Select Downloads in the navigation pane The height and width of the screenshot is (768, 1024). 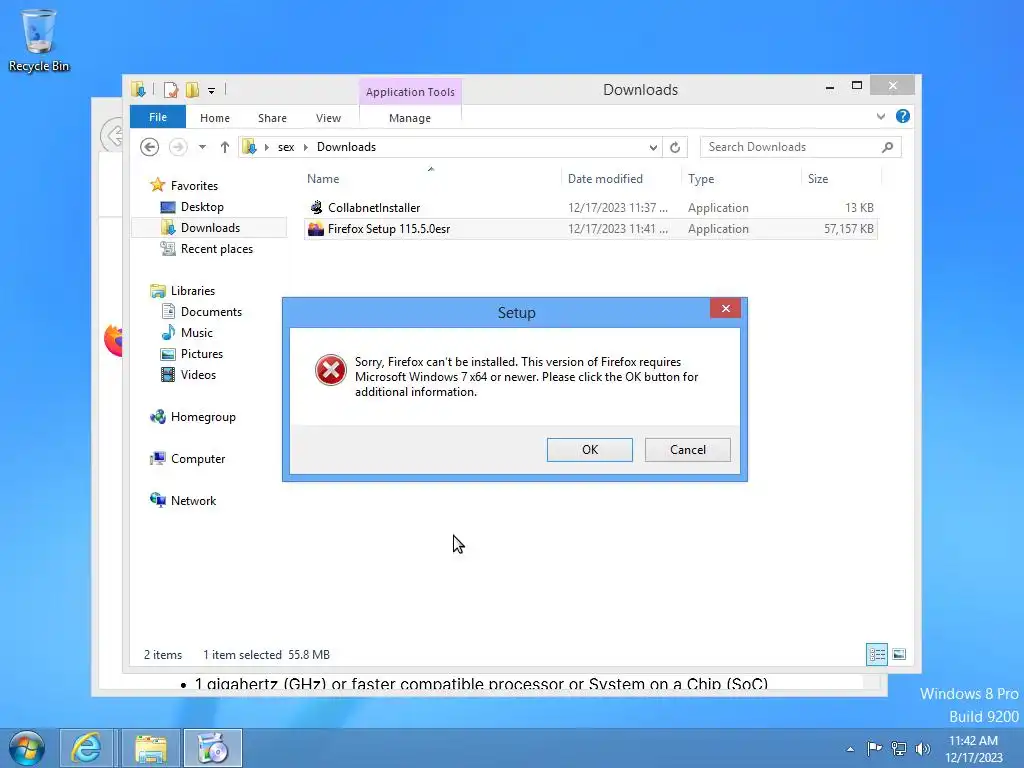(x=210, y=227)
